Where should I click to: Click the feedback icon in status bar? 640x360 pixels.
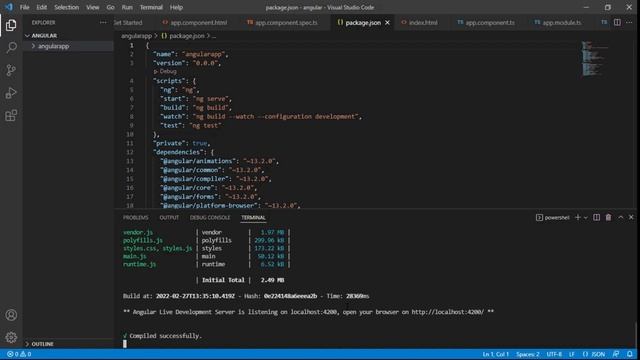tap(616, 354)
